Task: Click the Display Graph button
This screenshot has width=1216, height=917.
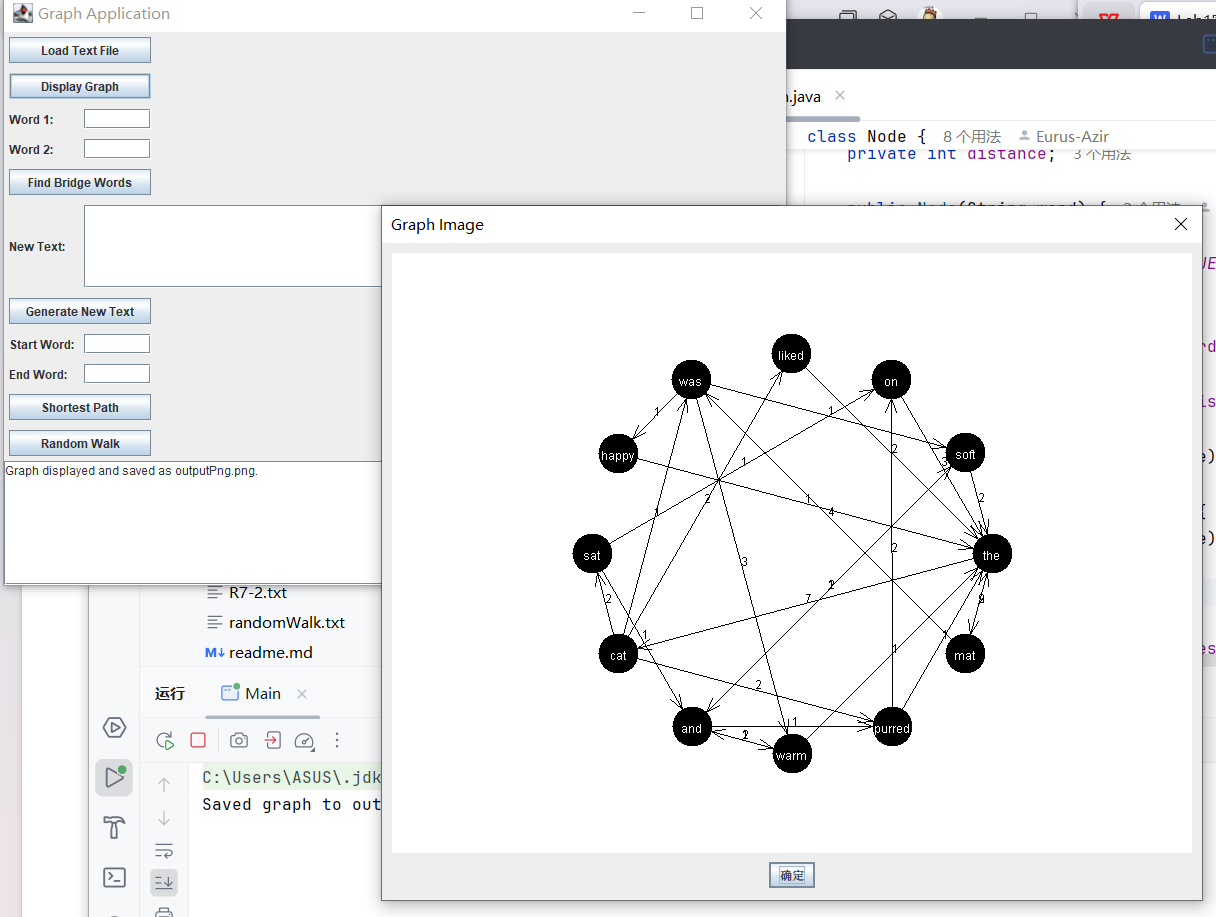Action: pyautogui.click(x=80, y=86)
